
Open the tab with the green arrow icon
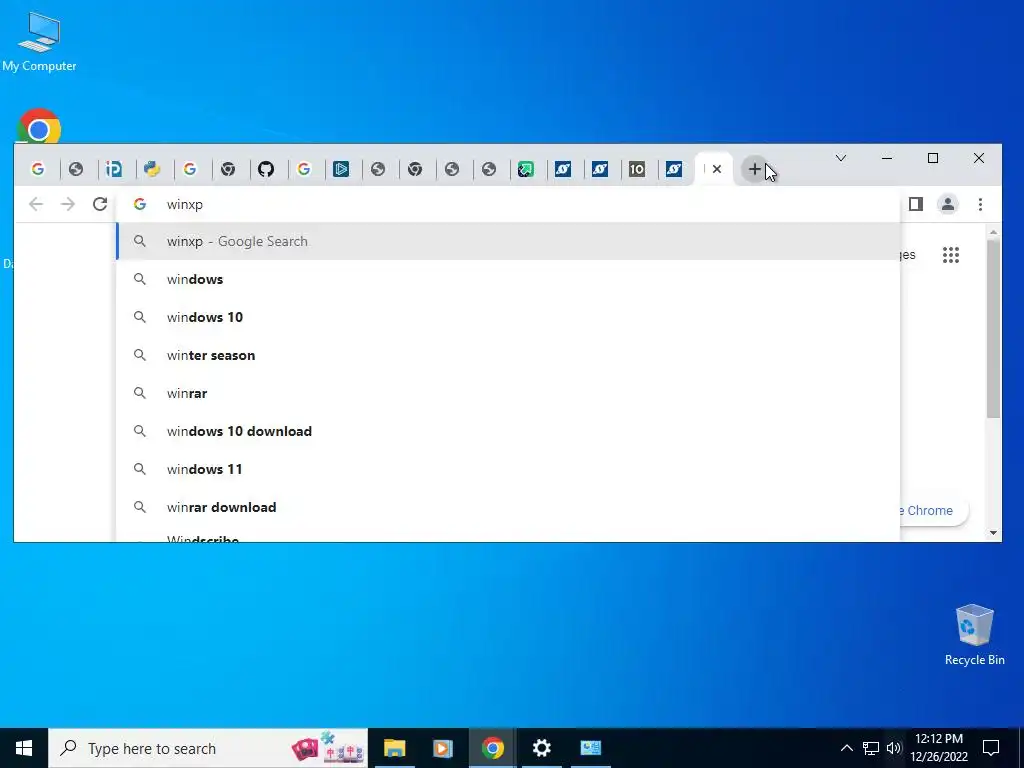coord(526,170)
